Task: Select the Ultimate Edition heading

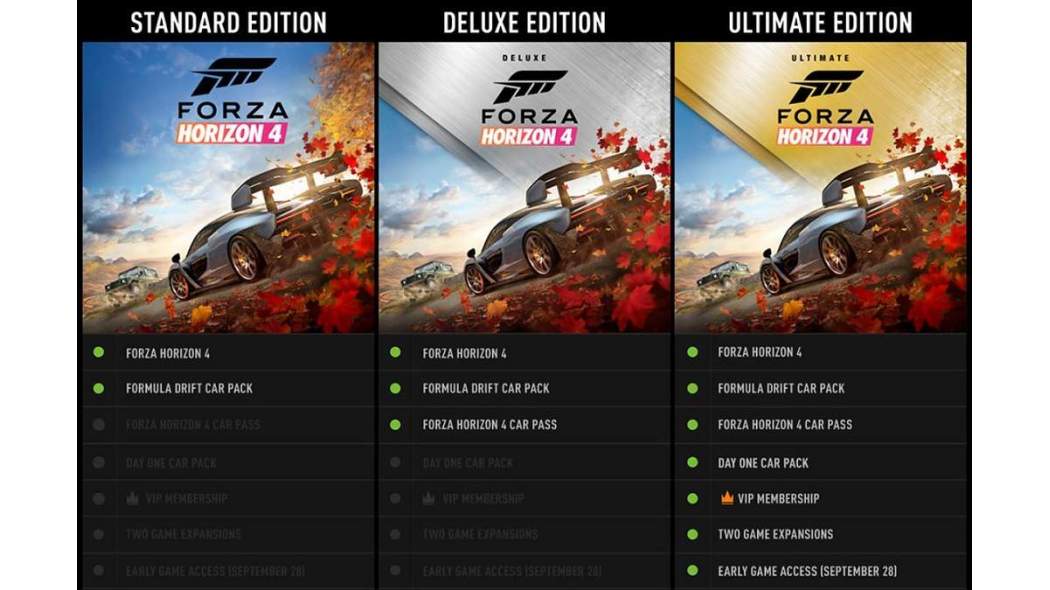Action: click(820, 23)
